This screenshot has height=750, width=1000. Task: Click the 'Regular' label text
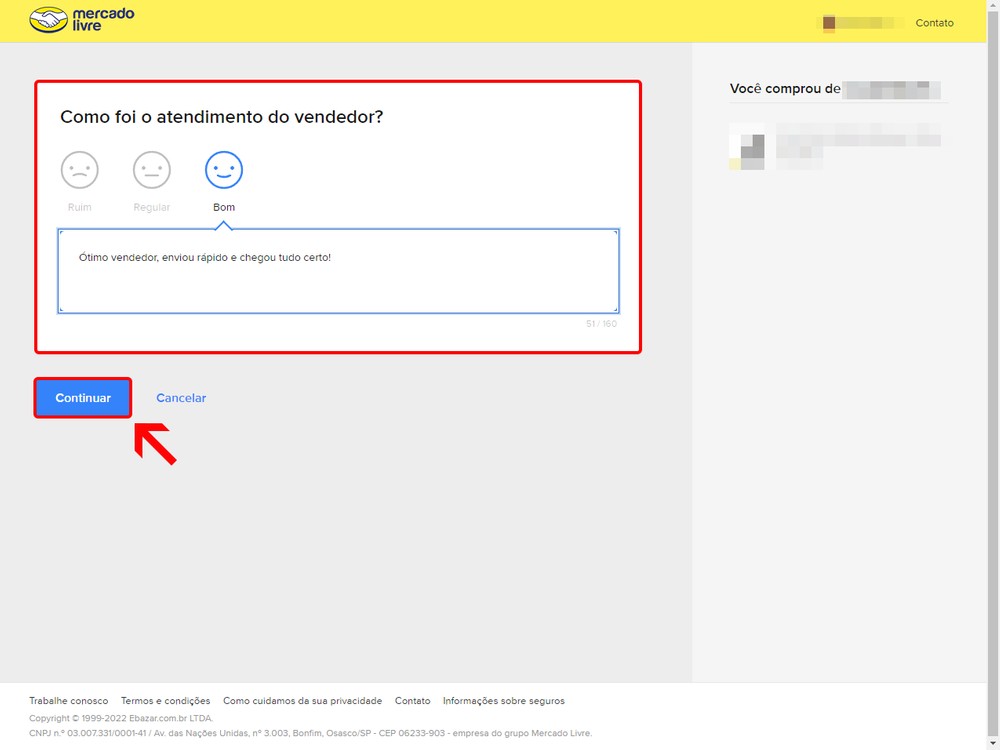(152, 207)
